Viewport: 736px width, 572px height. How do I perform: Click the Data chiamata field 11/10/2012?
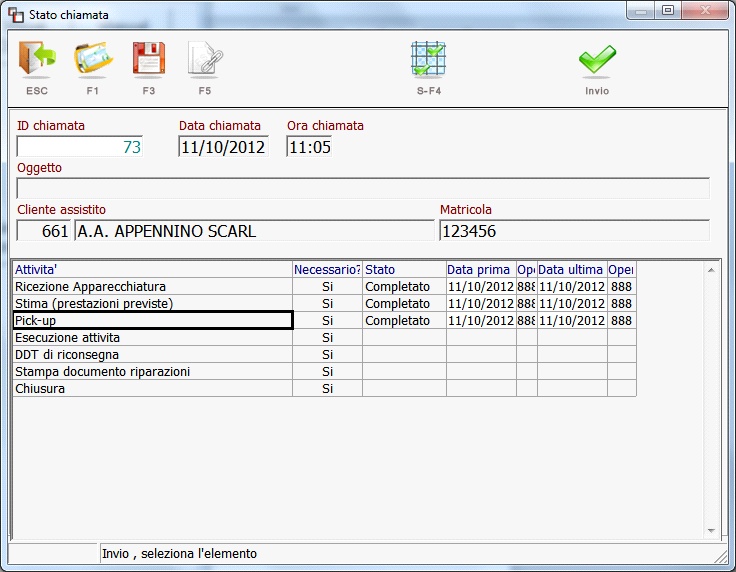point(223,147)
